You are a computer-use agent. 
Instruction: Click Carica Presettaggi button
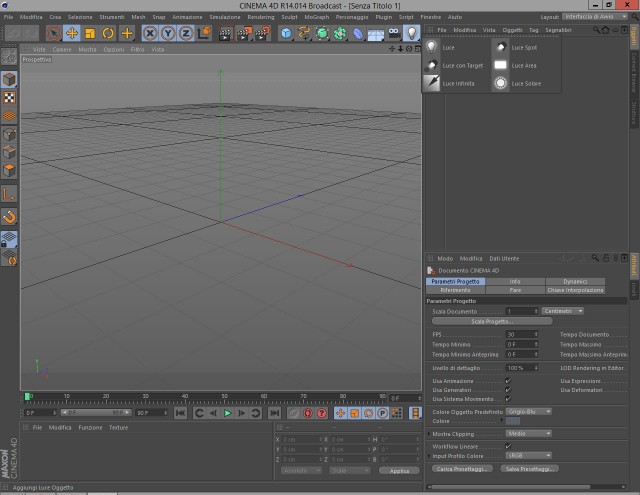coord(462,469)
